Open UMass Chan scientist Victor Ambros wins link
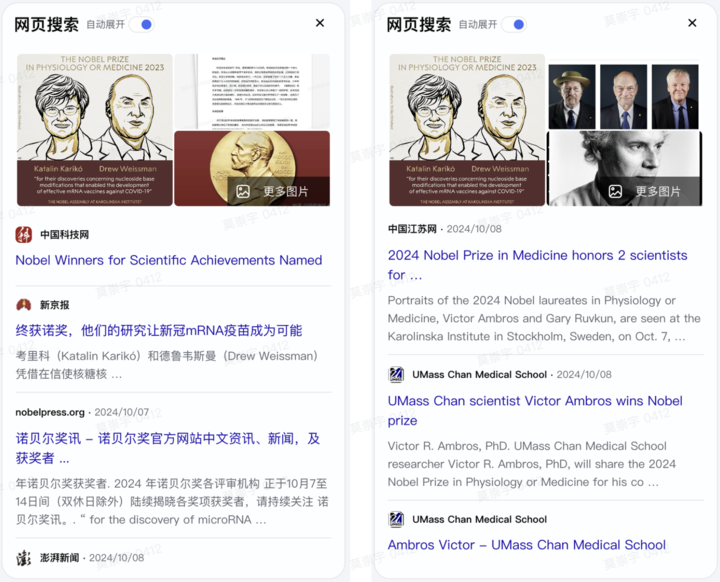This screenshot has width=720, height=582. click(535, 410)
